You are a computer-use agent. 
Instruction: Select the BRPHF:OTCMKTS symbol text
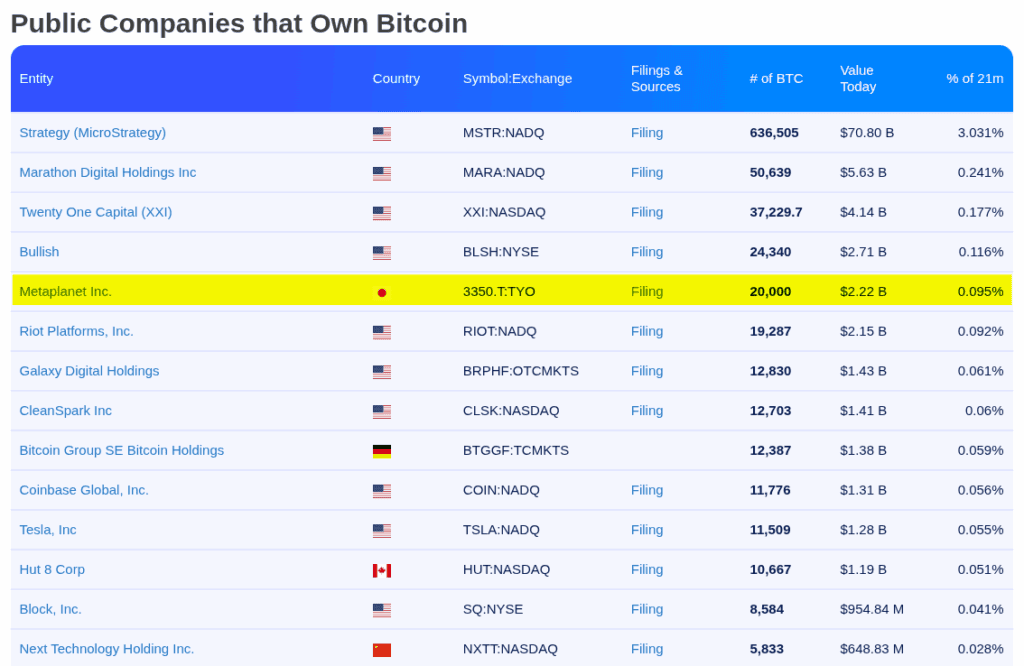point(521,371)
